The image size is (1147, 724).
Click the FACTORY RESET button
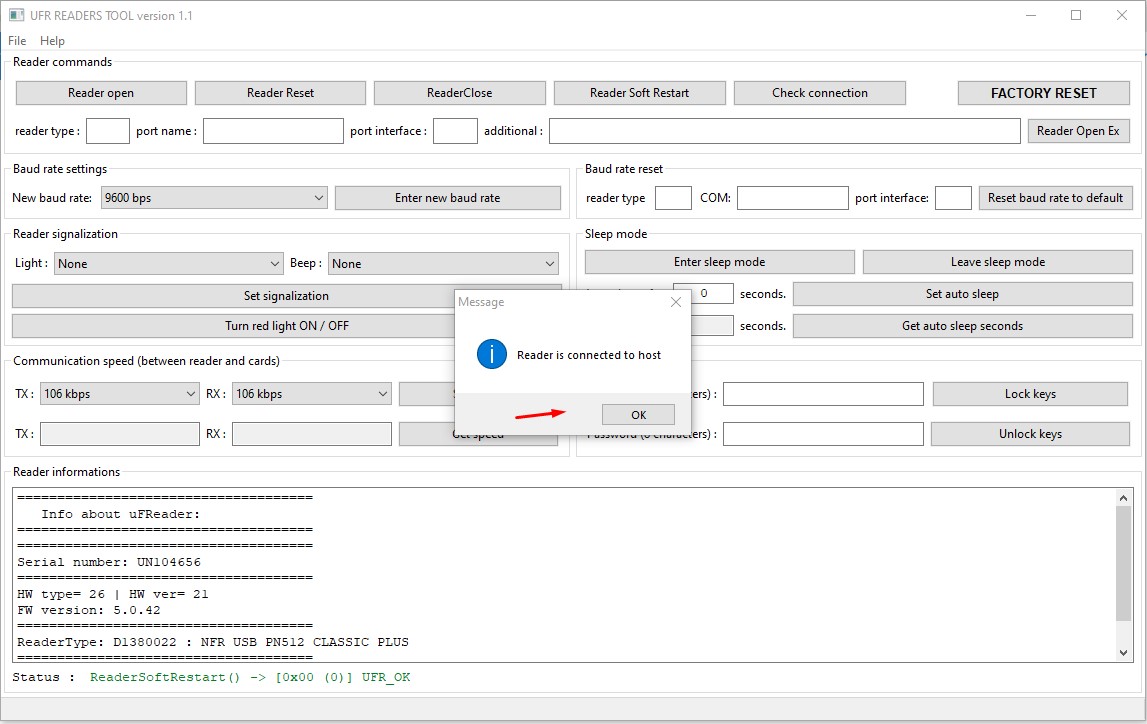point(1044,93)
